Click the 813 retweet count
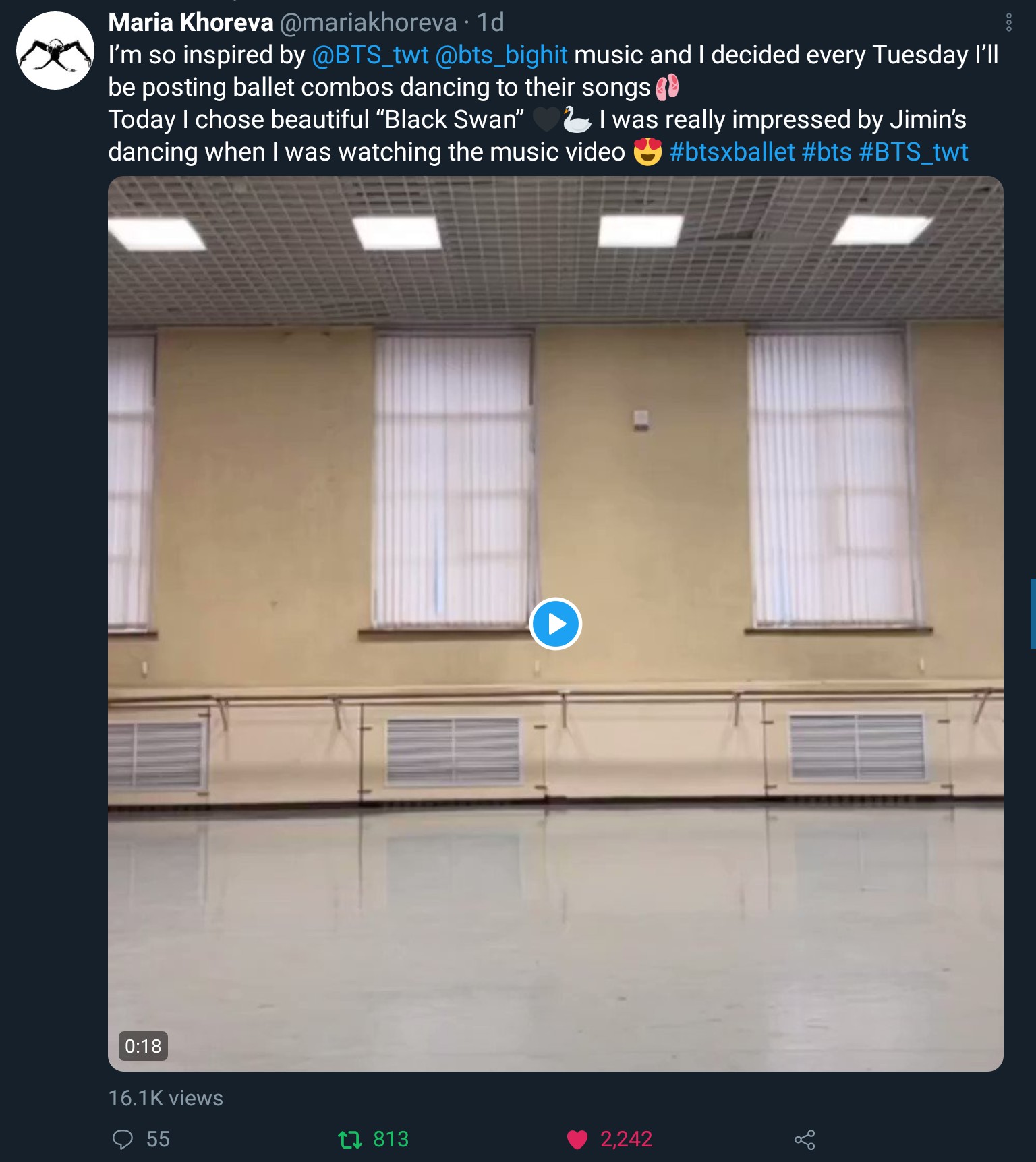This screenshot has height=1162, width=1036. [391, 1139]
